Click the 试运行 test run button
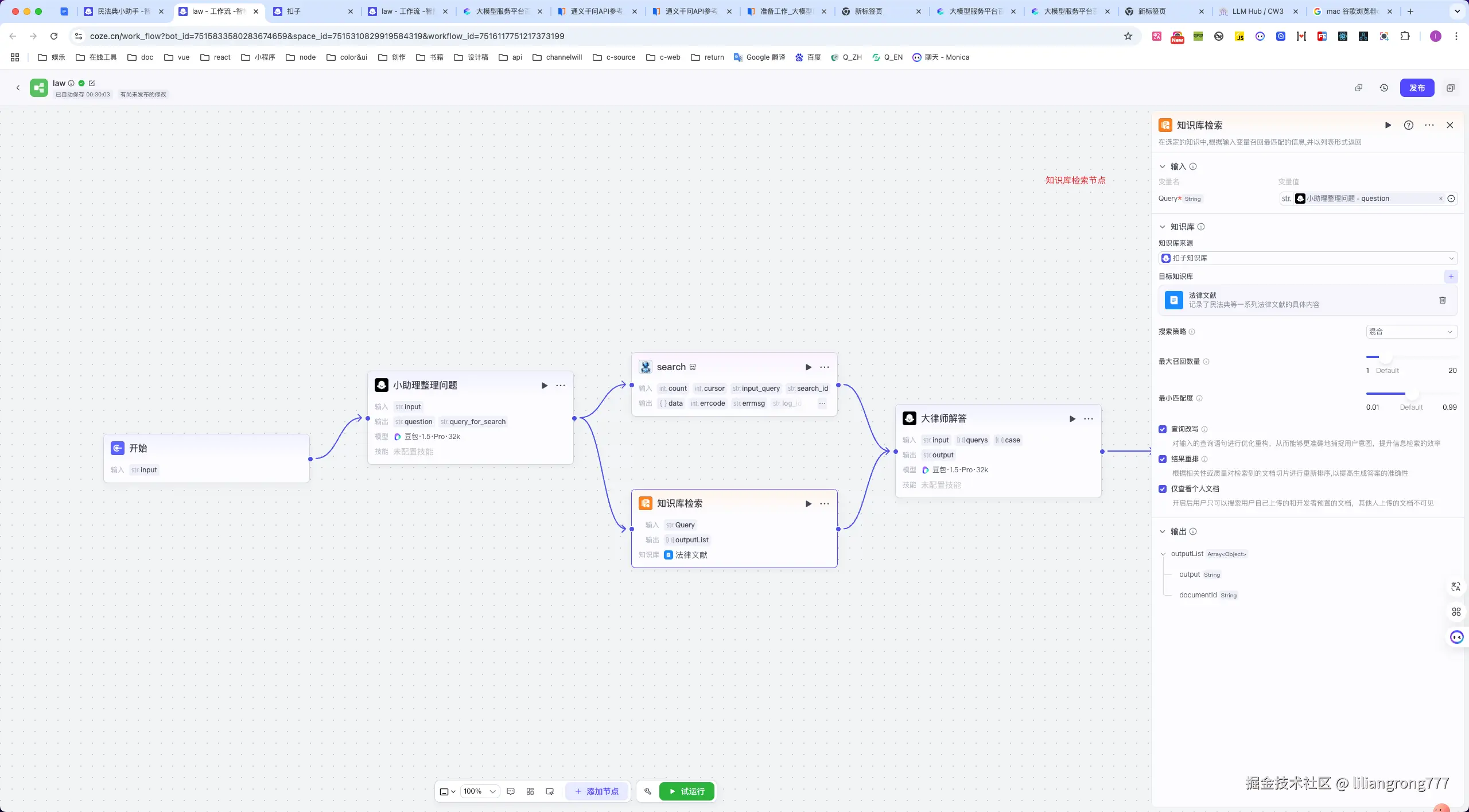Image resolution: width=1469 pixels, height=812 pixels. pos(686,791)
